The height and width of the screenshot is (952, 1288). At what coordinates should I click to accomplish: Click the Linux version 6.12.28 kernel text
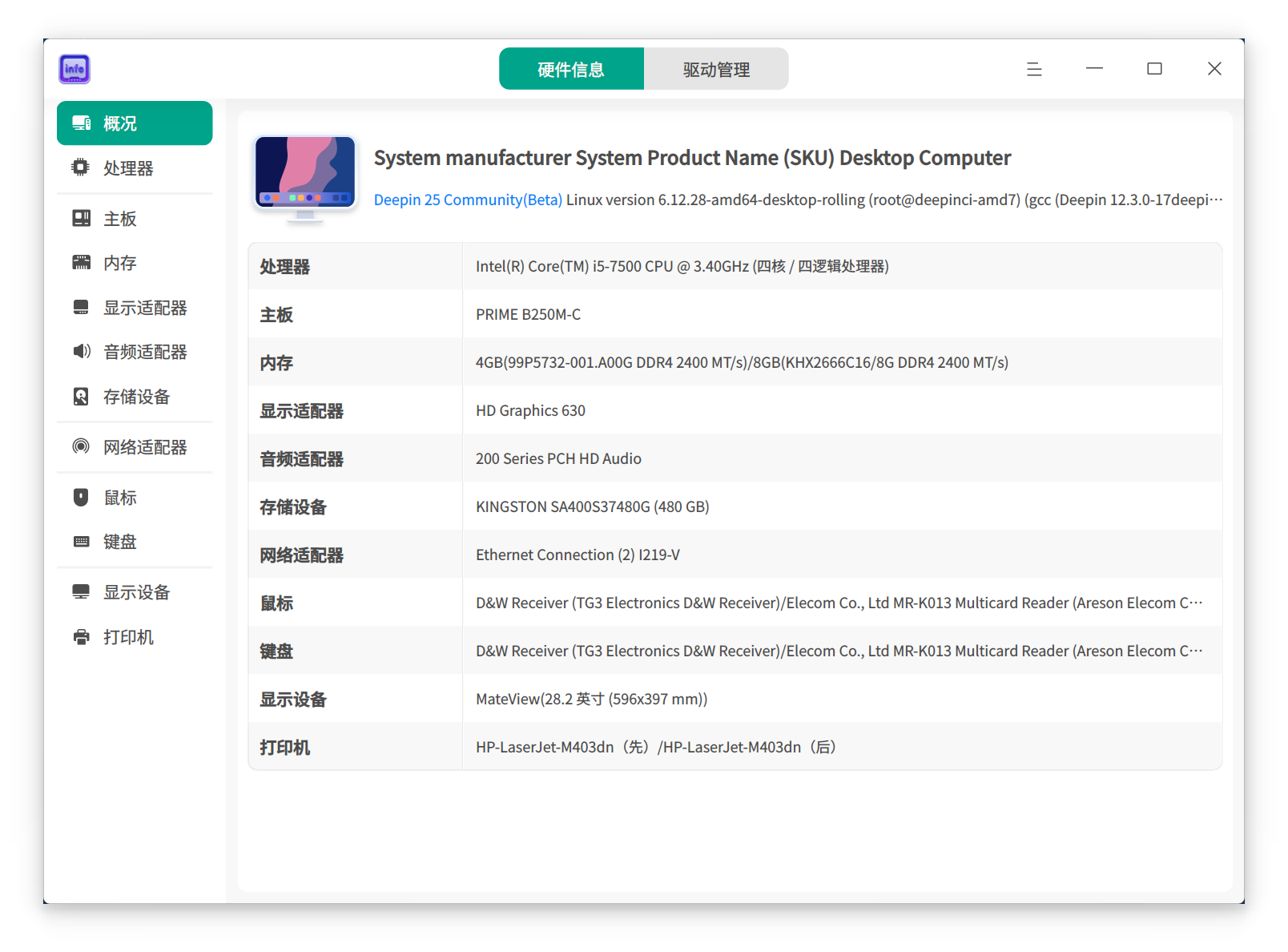pyautogui.click(x=895, y=200)
